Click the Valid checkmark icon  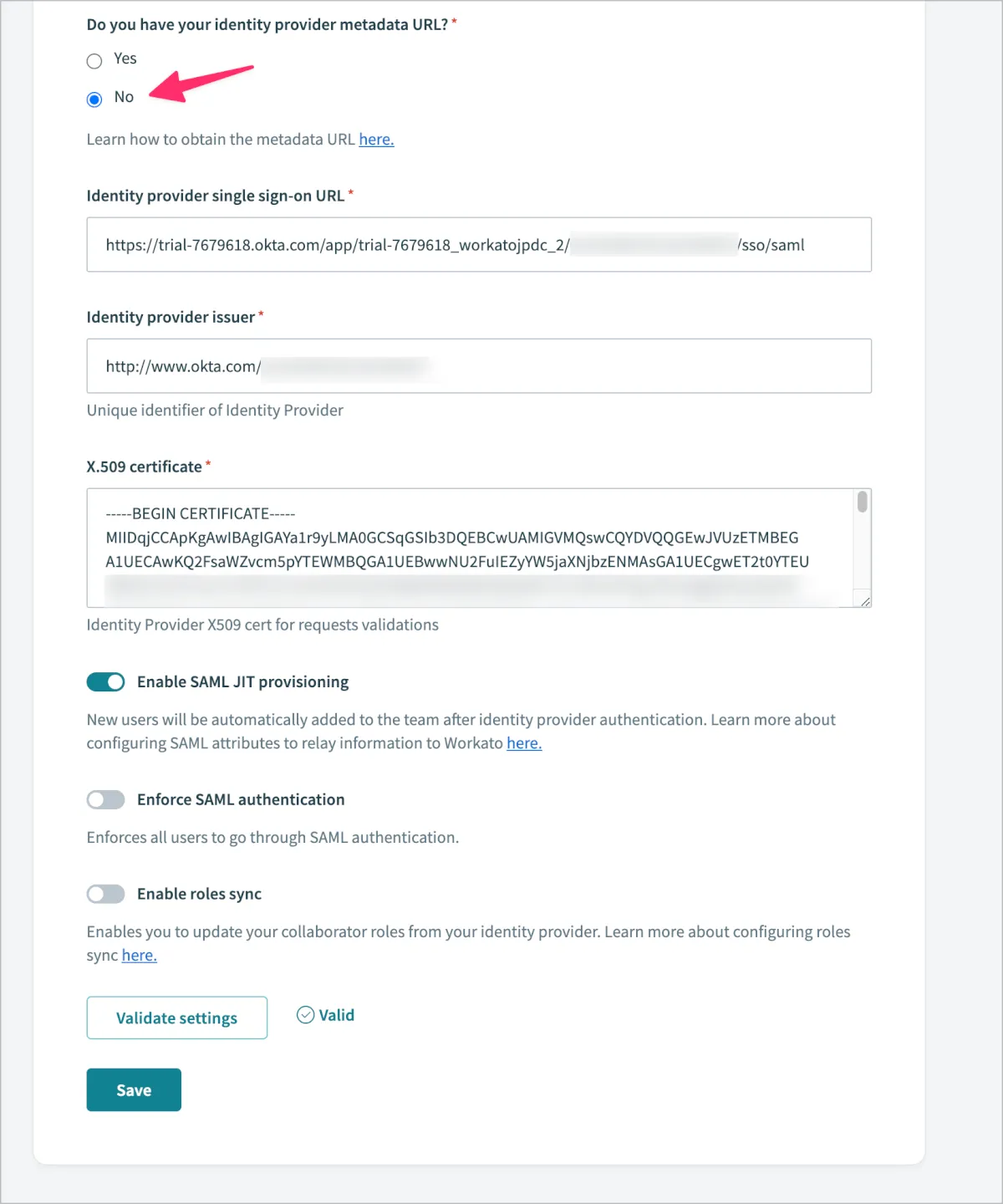coord(306,1015)
